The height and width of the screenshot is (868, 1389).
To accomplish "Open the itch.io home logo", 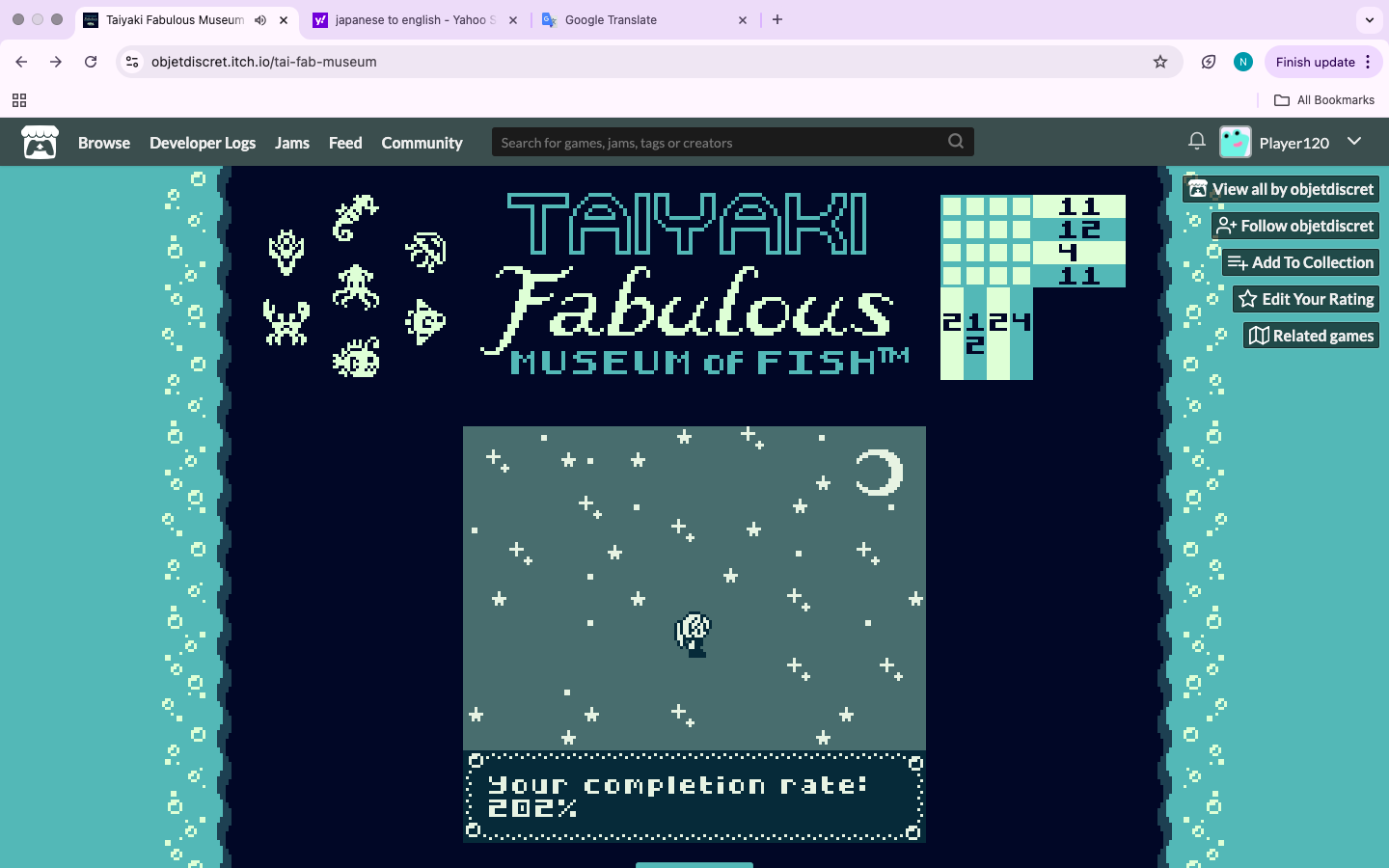I will (x=40, y=143).
